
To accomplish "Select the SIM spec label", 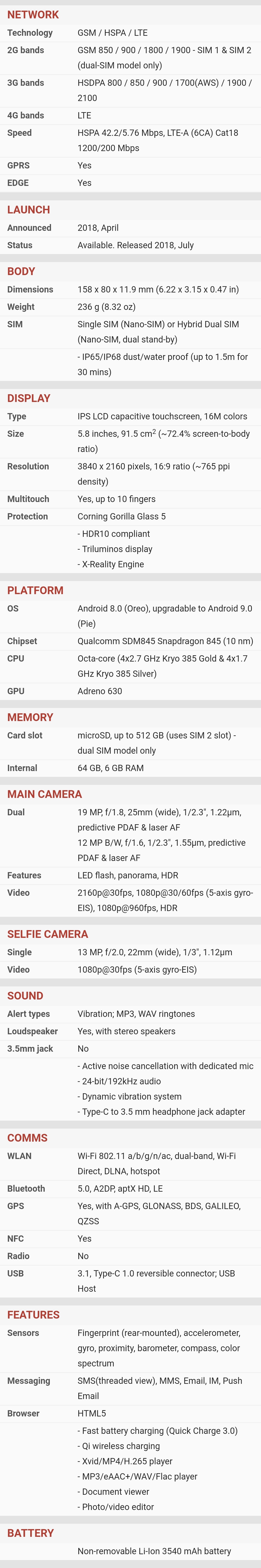I will click(15, 324).
